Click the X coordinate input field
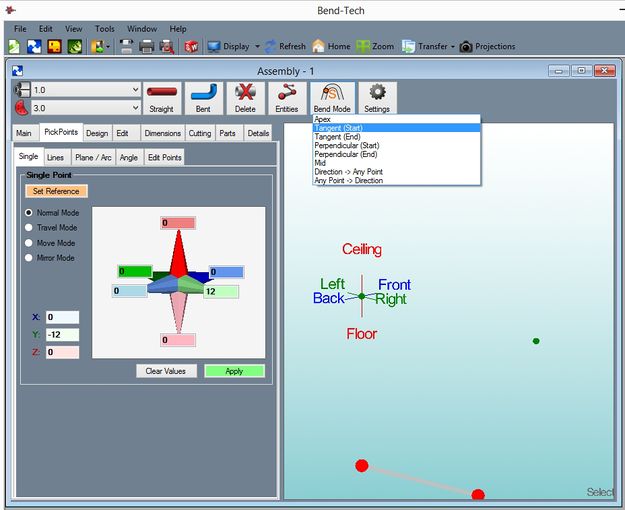Screen dimensions: 625x510 coord(61,317)
